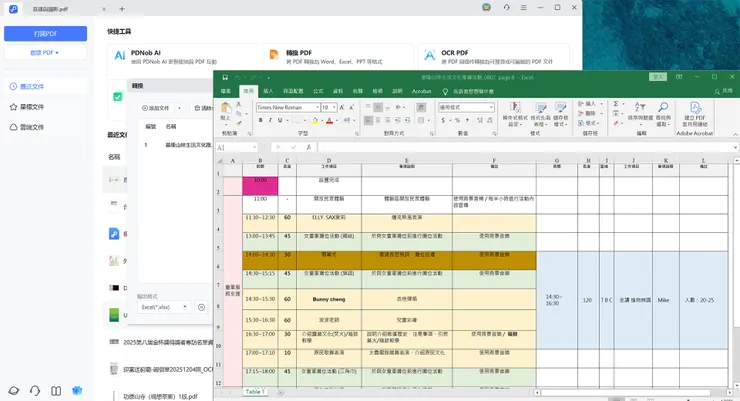This screenshot has height=401, width=740.
Task: Click the Center align icon in Excel
Action: pyautogui.click(x=378, y=120)
